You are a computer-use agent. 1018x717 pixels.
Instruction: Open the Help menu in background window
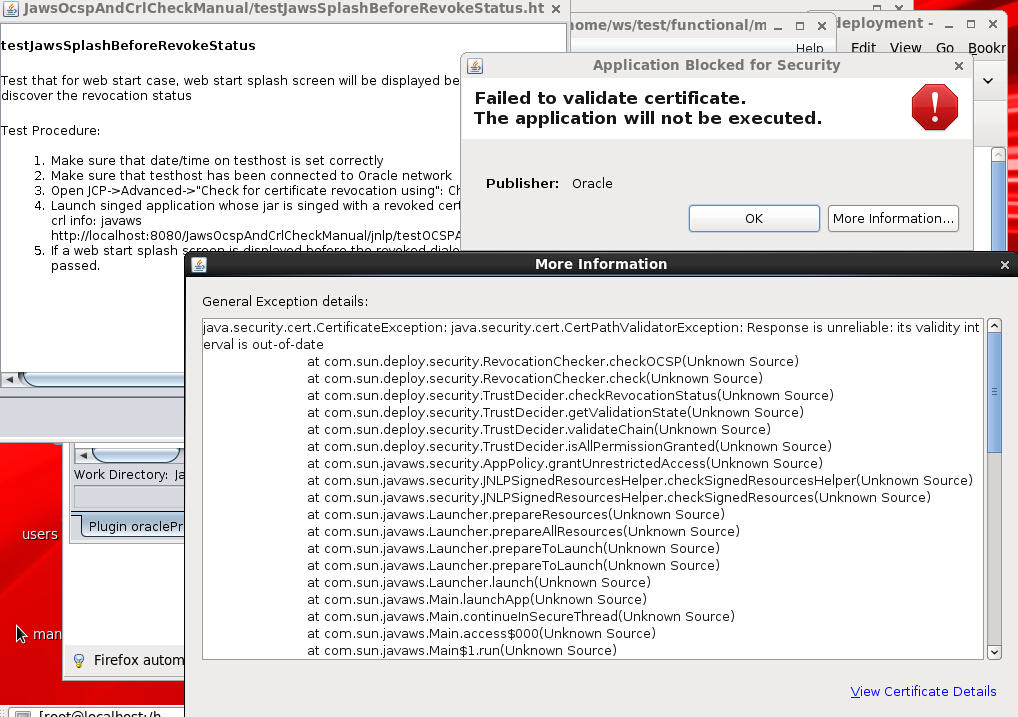tap(809, 47)
